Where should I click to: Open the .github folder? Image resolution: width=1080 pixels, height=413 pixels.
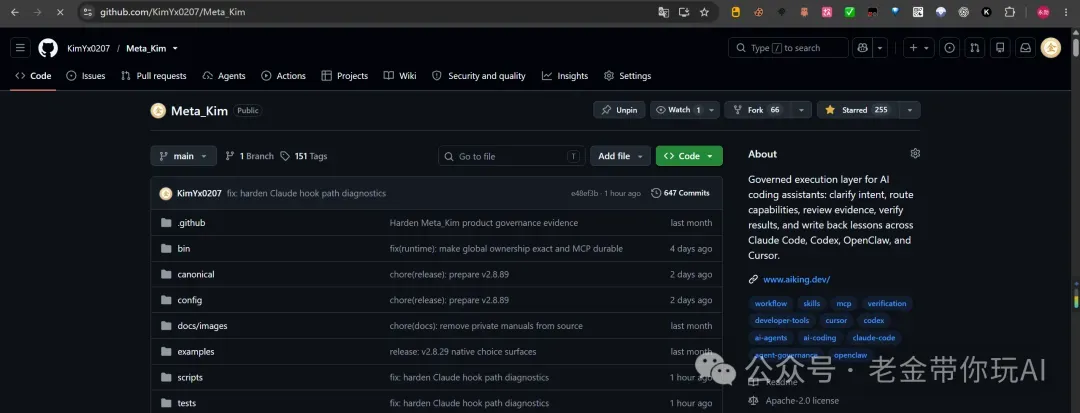click(x=191, y=223)
